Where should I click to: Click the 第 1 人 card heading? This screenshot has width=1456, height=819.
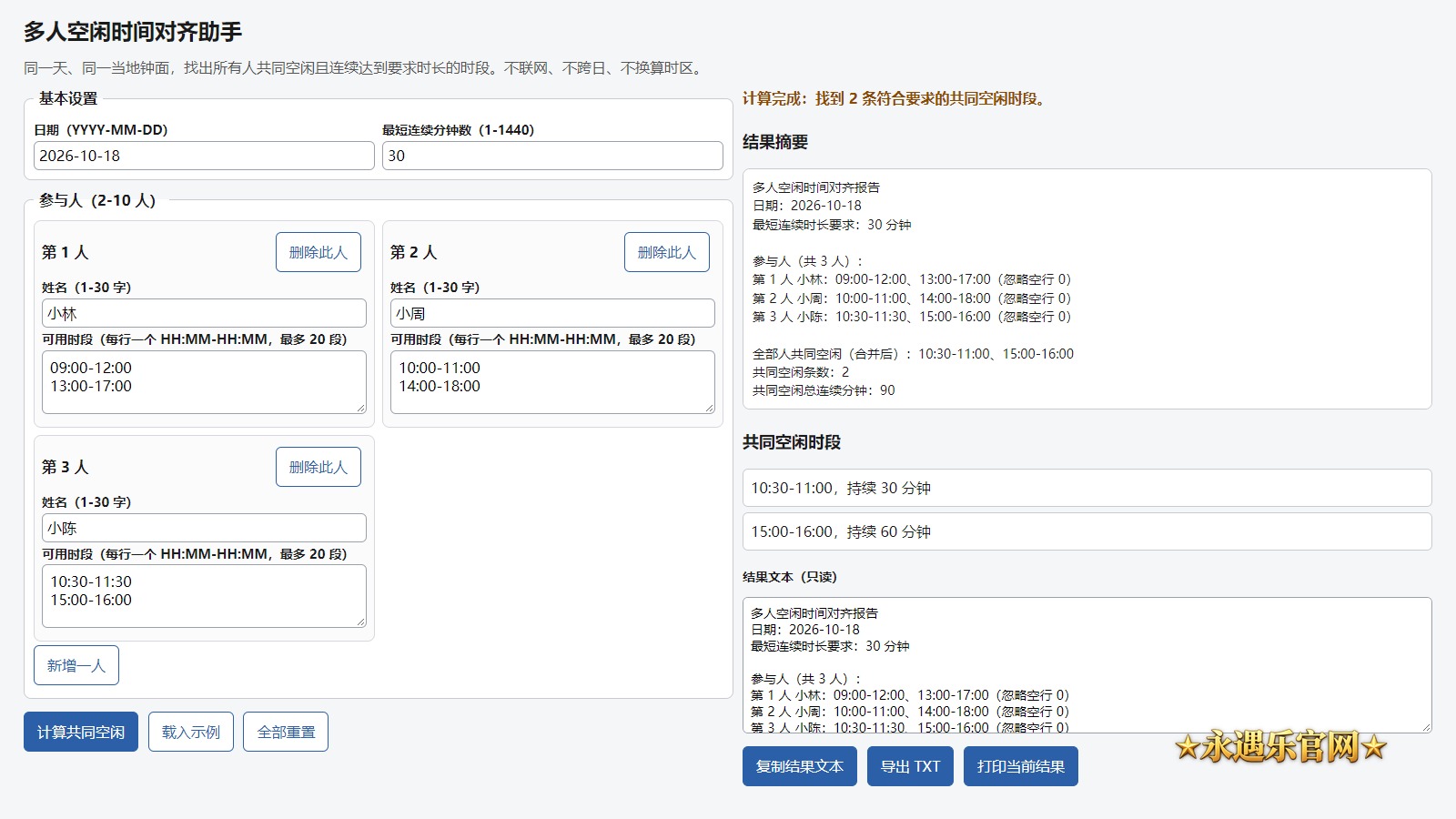[x=66, y=252]
